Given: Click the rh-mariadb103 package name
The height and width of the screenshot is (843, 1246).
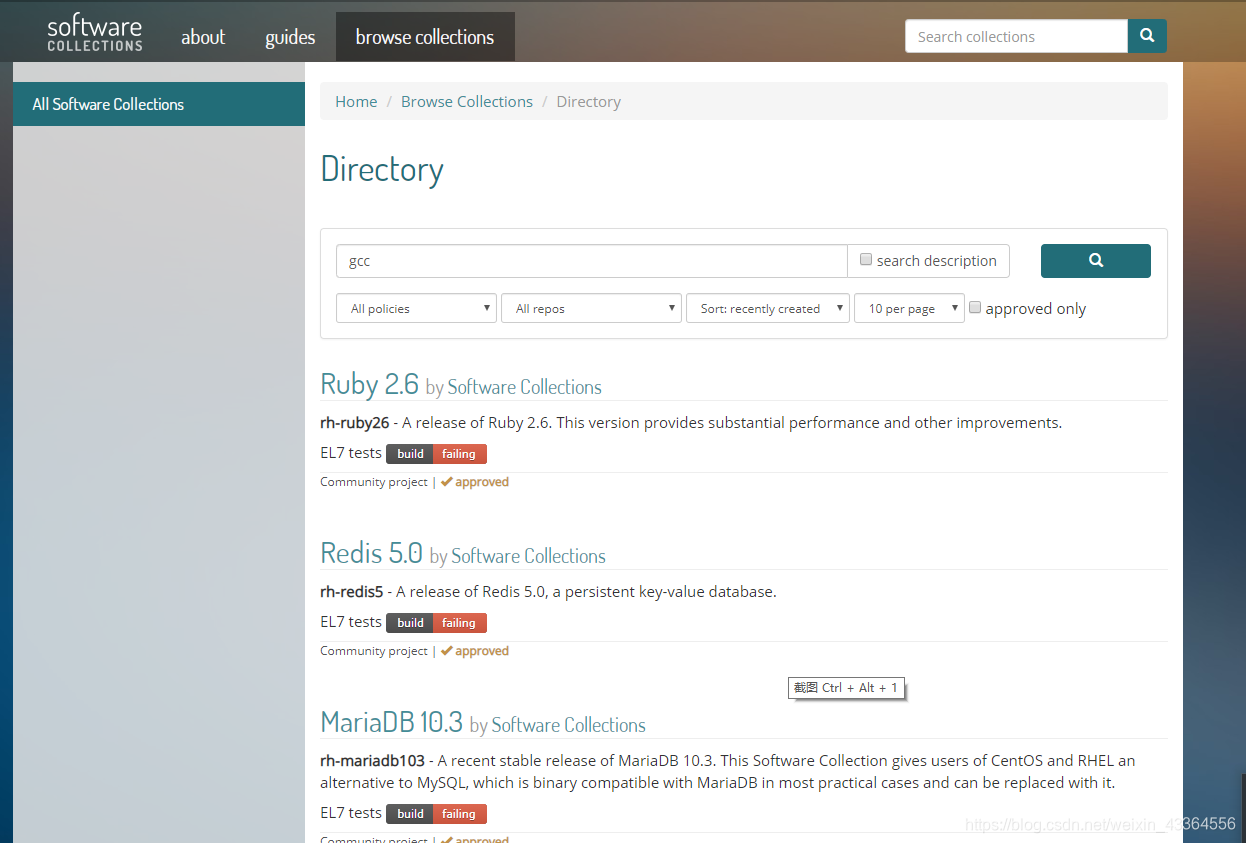Looking at the screenshot, I should [372, 761].
